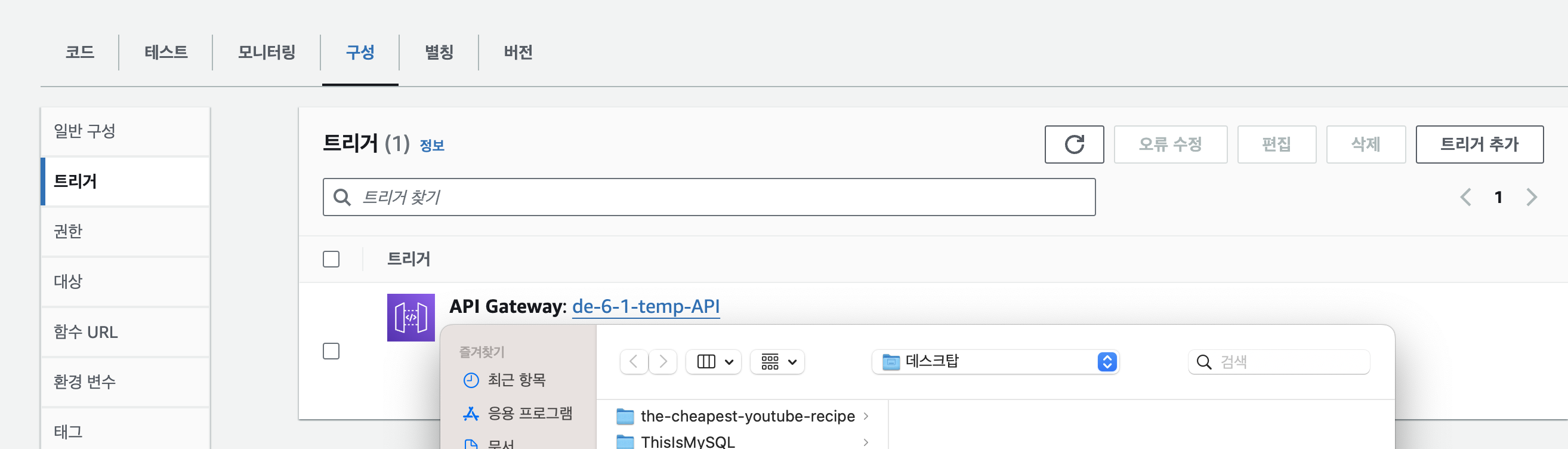The image size is (1568, 449).
Task: Click the 트리거 찾기 search field
Action: point(708,198)
